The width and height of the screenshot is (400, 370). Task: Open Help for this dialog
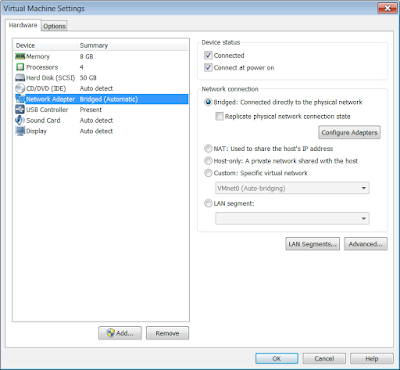pos(372,359)
